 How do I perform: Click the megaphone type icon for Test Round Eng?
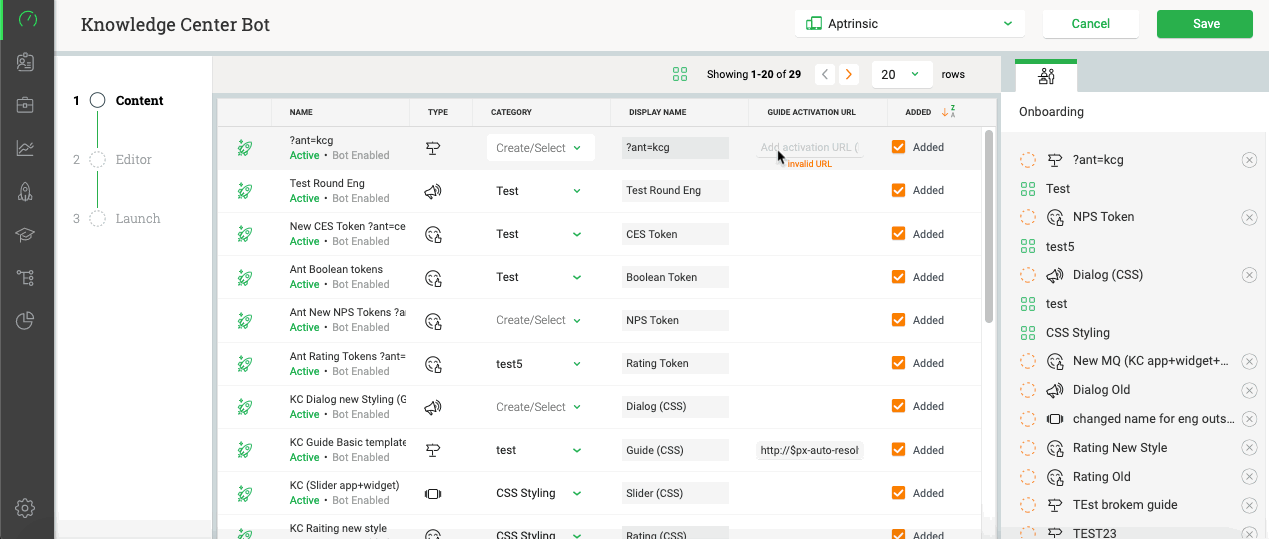pyautogui.click(x=433, y=191)
